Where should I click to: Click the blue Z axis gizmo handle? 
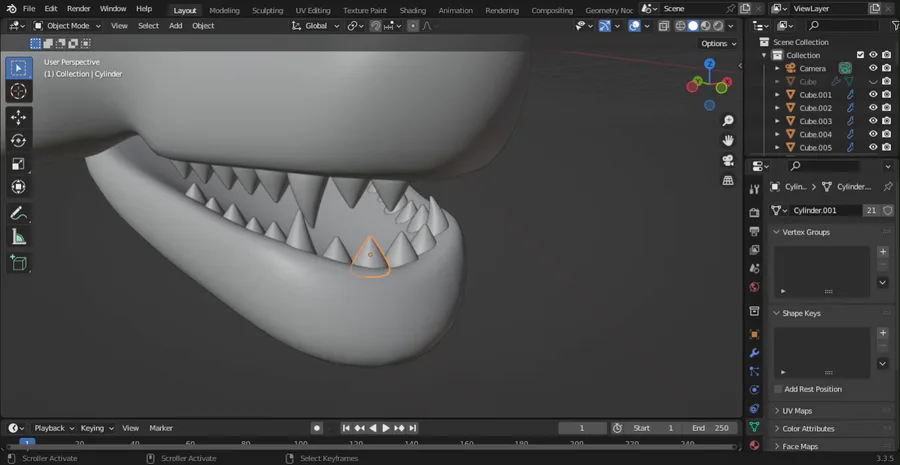tap(710, 64)
